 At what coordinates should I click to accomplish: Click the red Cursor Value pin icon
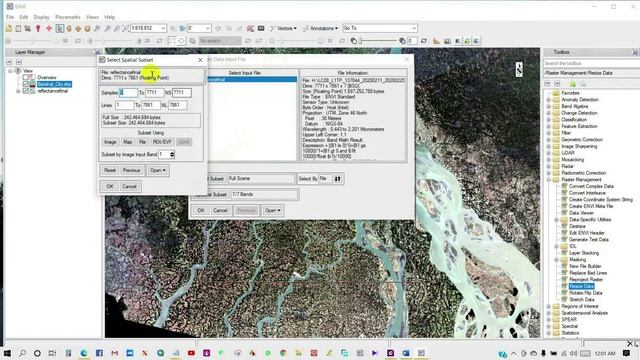38,28
